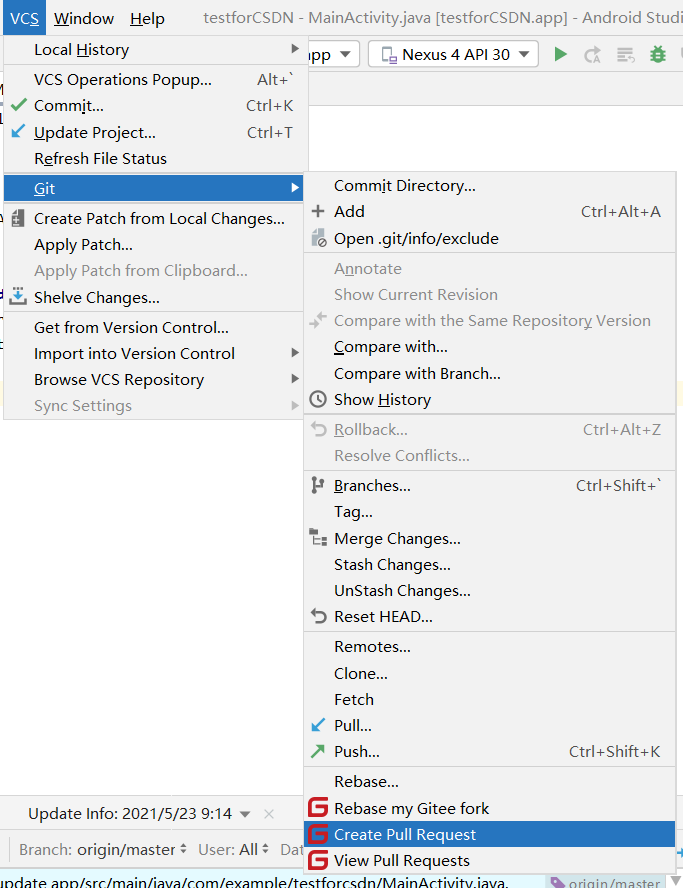
Task: Click Gitee logo beside View Pull Requests
Action: [x=318, y=860]
